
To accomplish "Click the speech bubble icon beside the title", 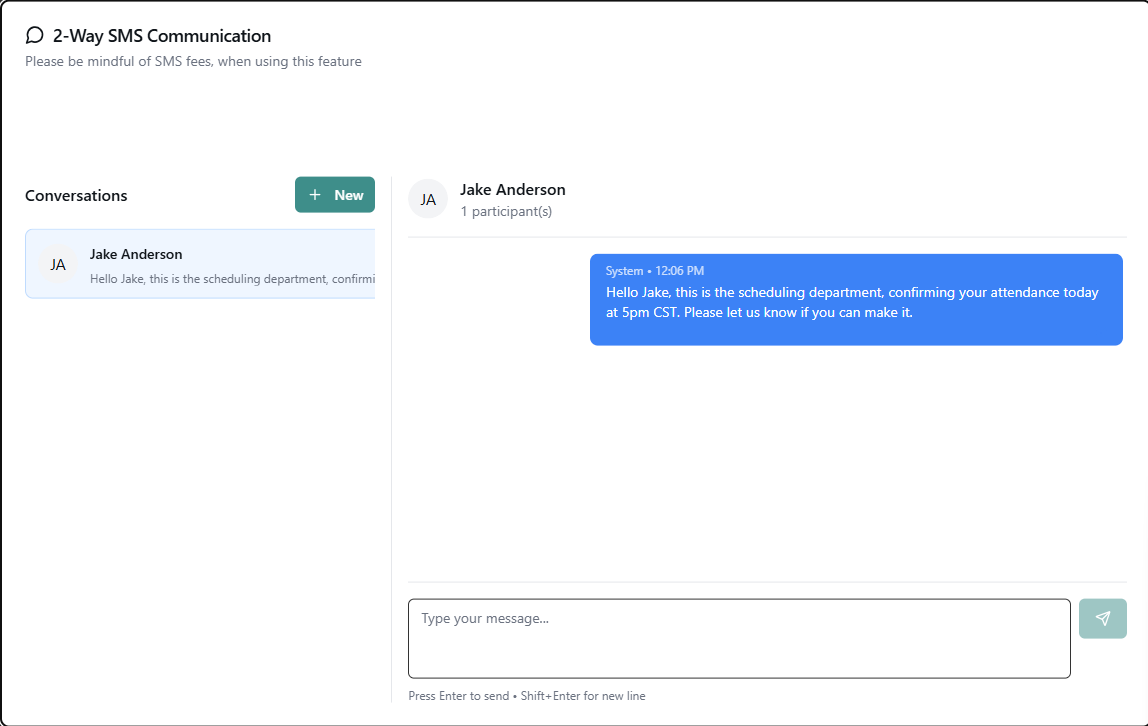I will pyautogui.click(x=34, y=36).
